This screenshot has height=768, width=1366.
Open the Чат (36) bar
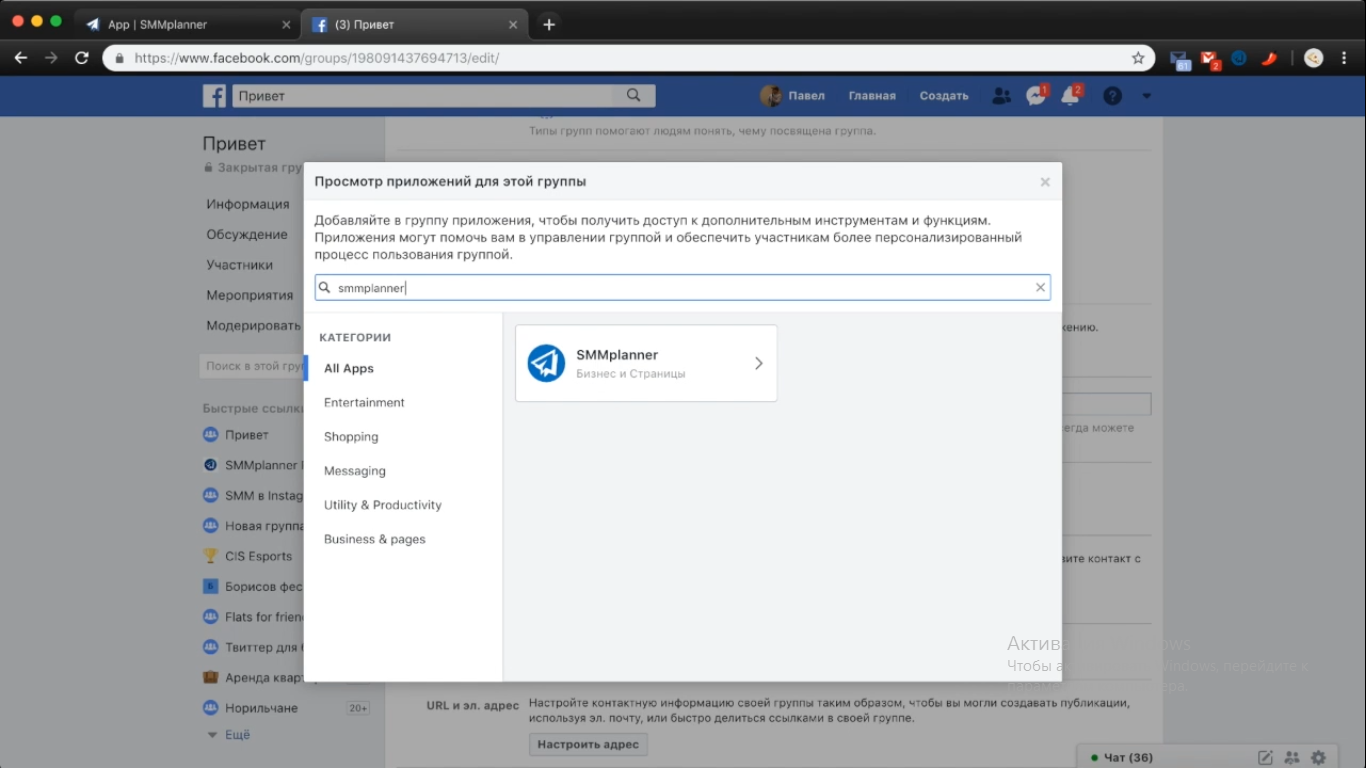tap(1128, 757)
